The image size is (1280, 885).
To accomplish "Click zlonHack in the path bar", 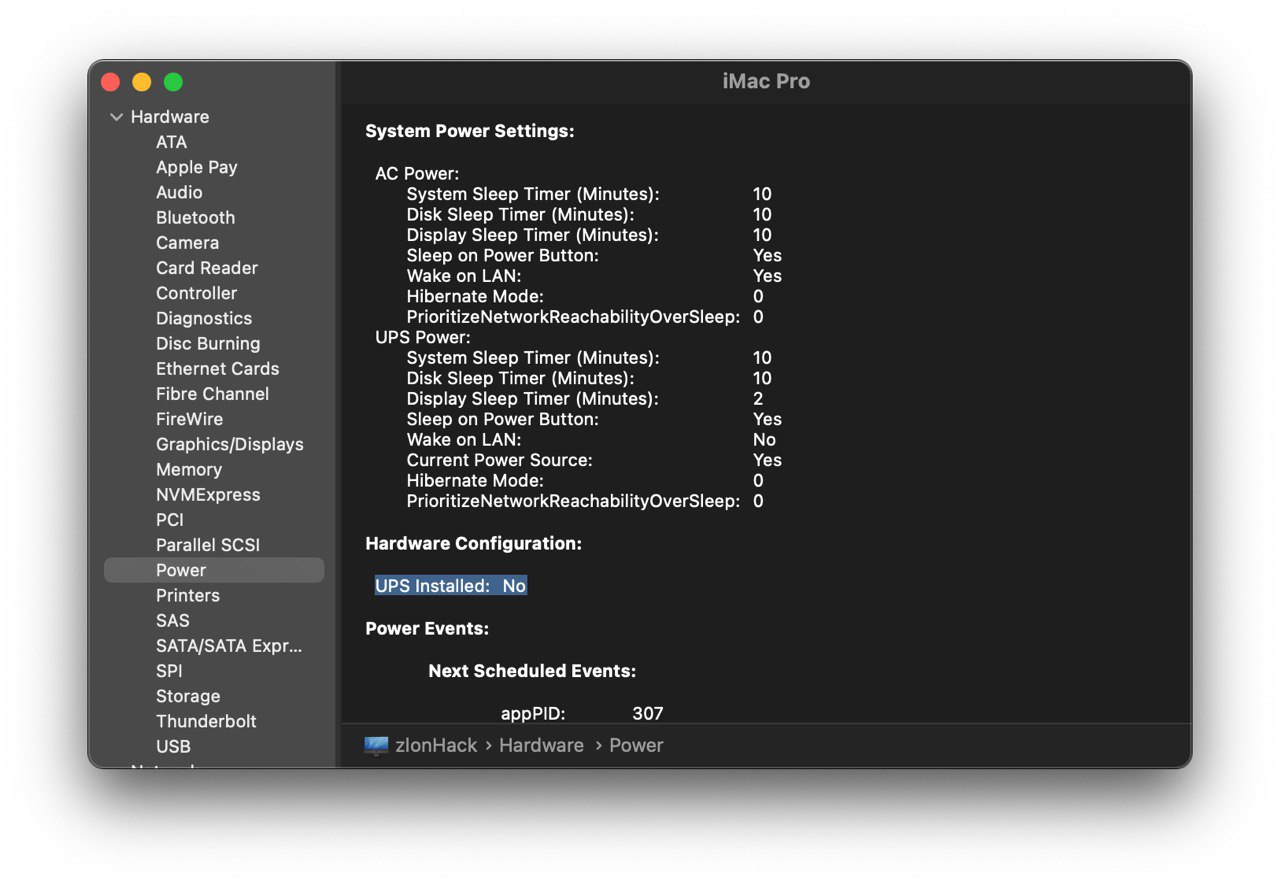I will [436, 745].
